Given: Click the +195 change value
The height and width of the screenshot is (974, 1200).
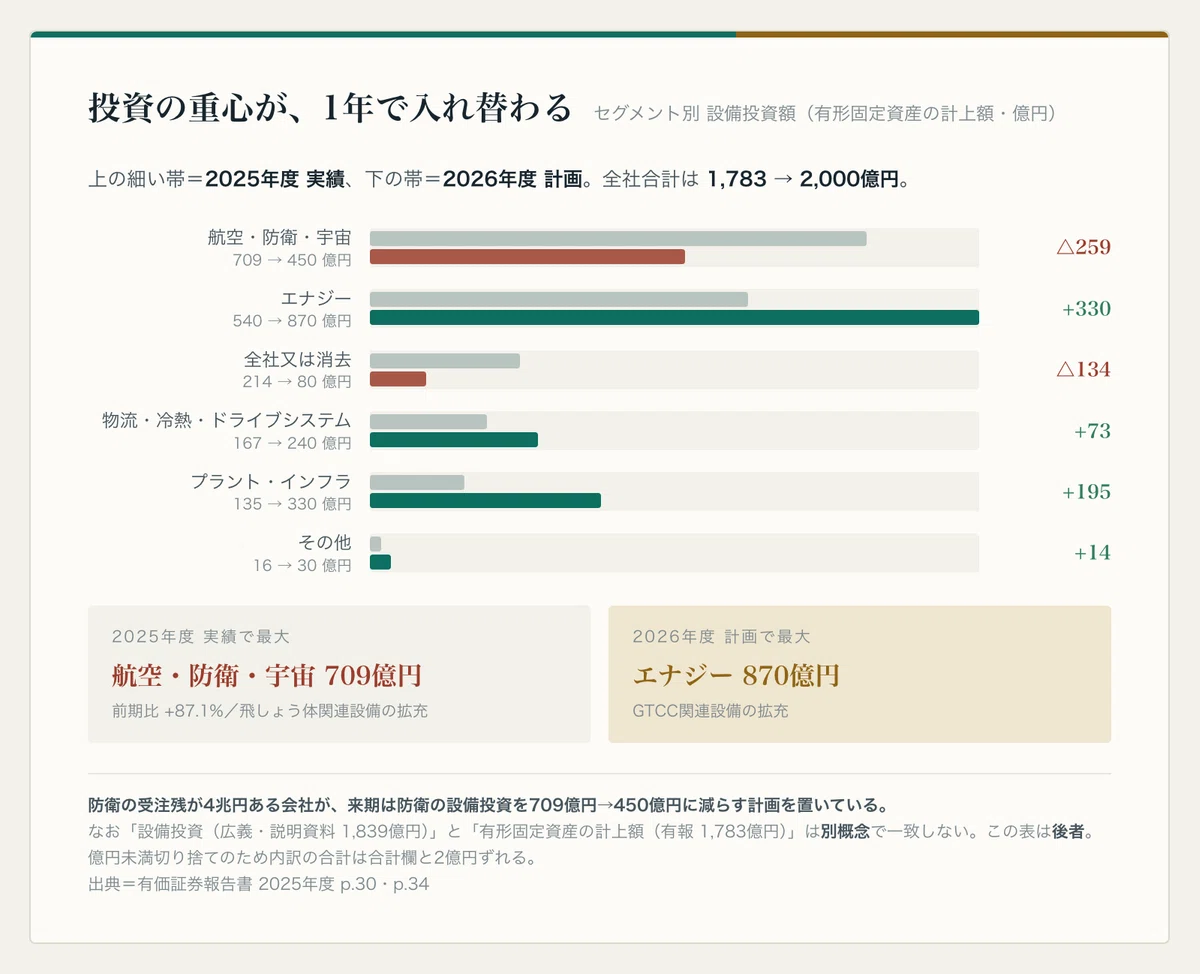Looking at the screenshot, I should pyautogui.click(x=1086, y=492).
